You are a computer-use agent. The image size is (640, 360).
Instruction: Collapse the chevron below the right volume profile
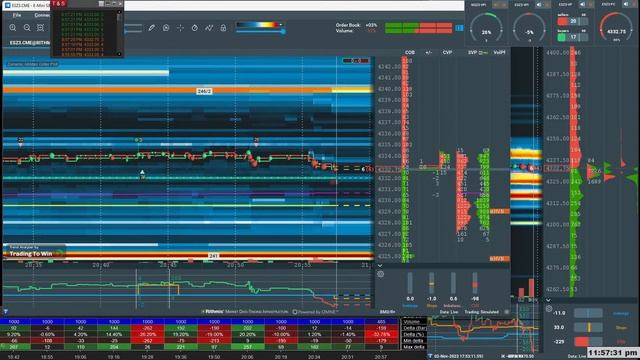(x=548, y=300)
